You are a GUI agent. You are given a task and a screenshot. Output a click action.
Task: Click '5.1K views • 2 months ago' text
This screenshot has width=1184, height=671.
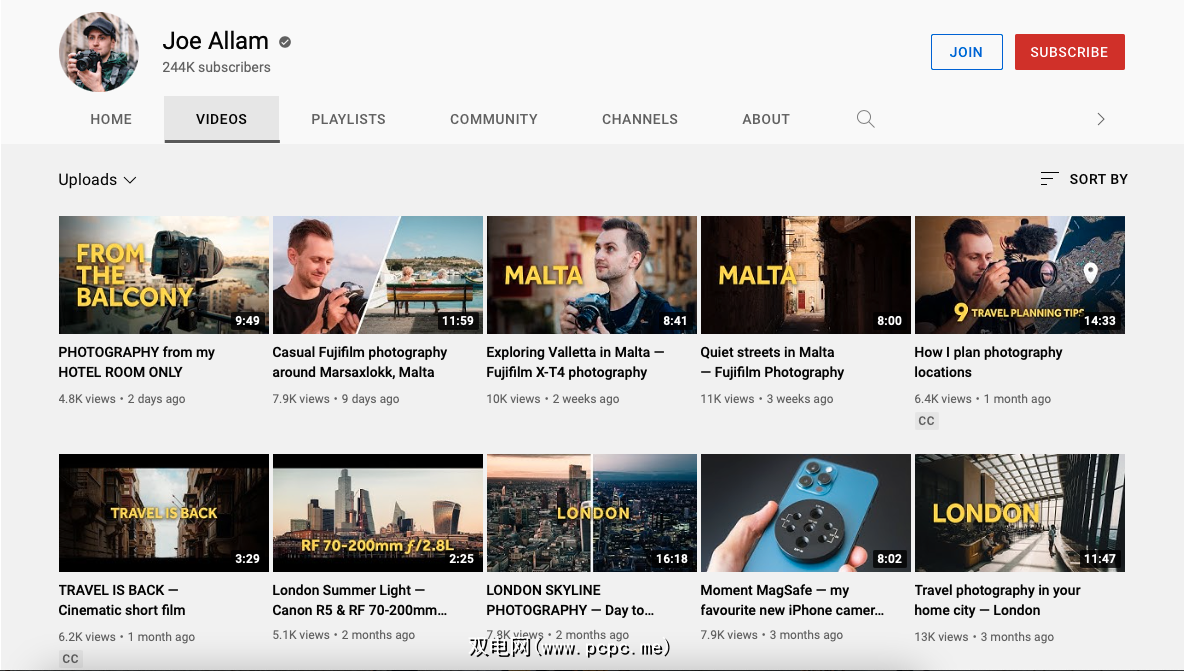click(344, 635)
